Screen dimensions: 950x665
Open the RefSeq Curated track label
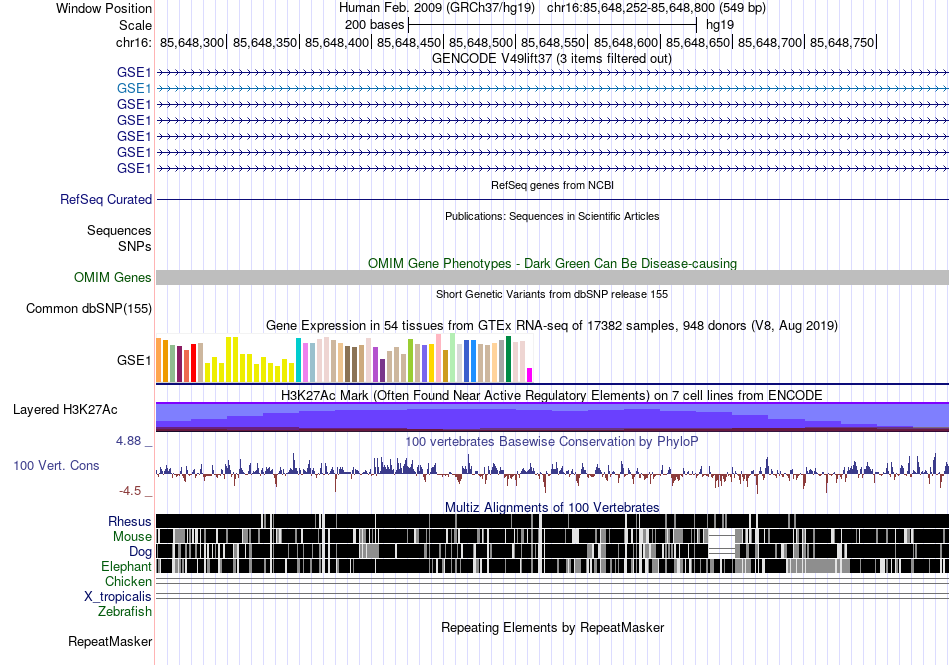[x=106, y=199]
